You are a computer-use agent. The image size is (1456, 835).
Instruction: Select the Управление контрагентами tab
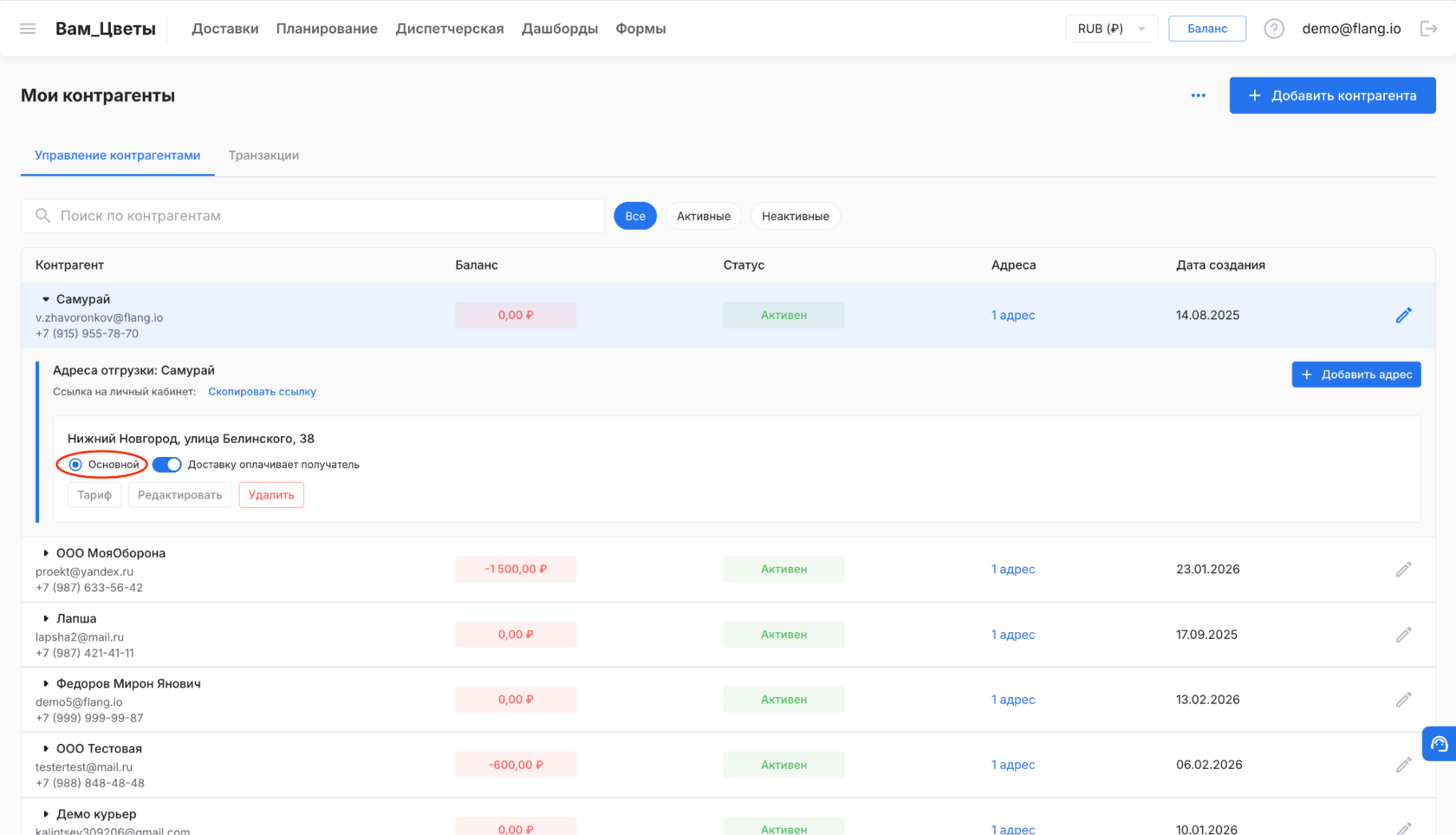click(118, 155)
